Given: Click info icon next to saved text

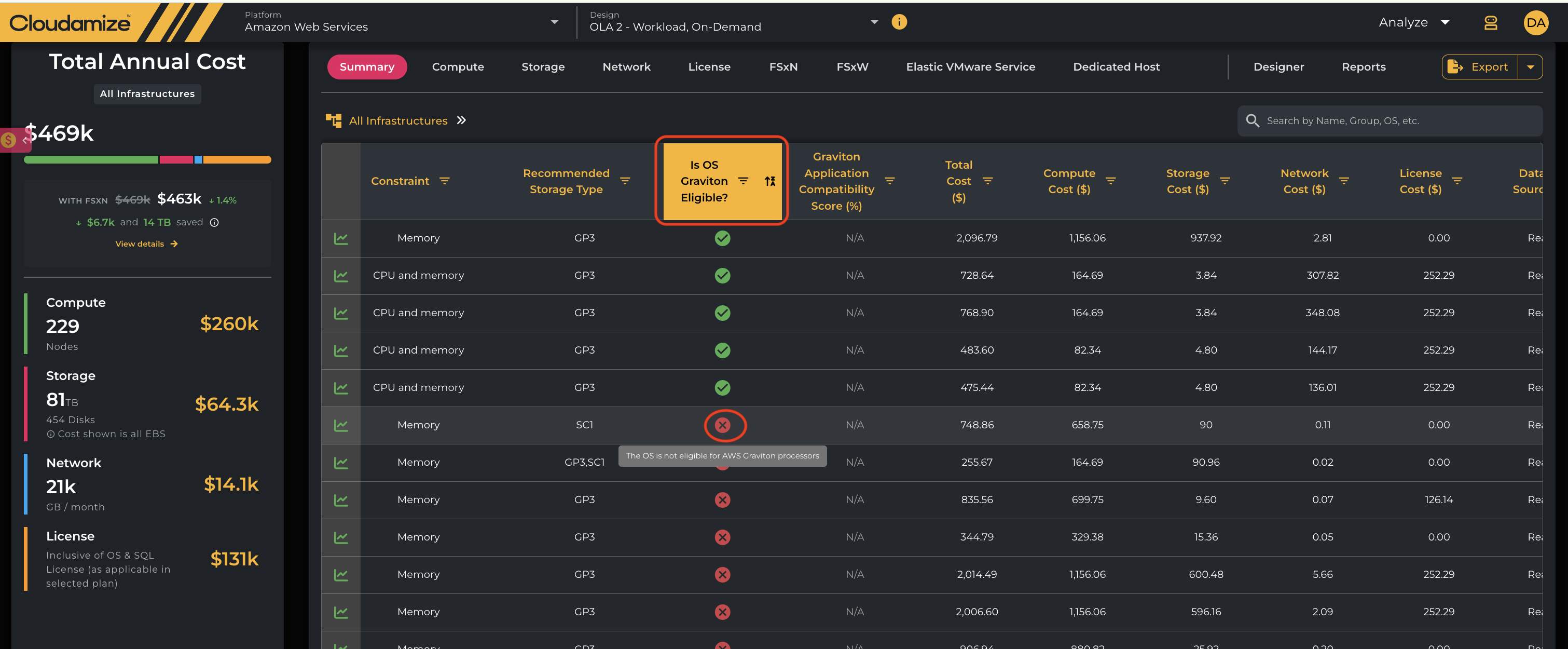Looking at the screenshot, I should (x=214, y=222).
